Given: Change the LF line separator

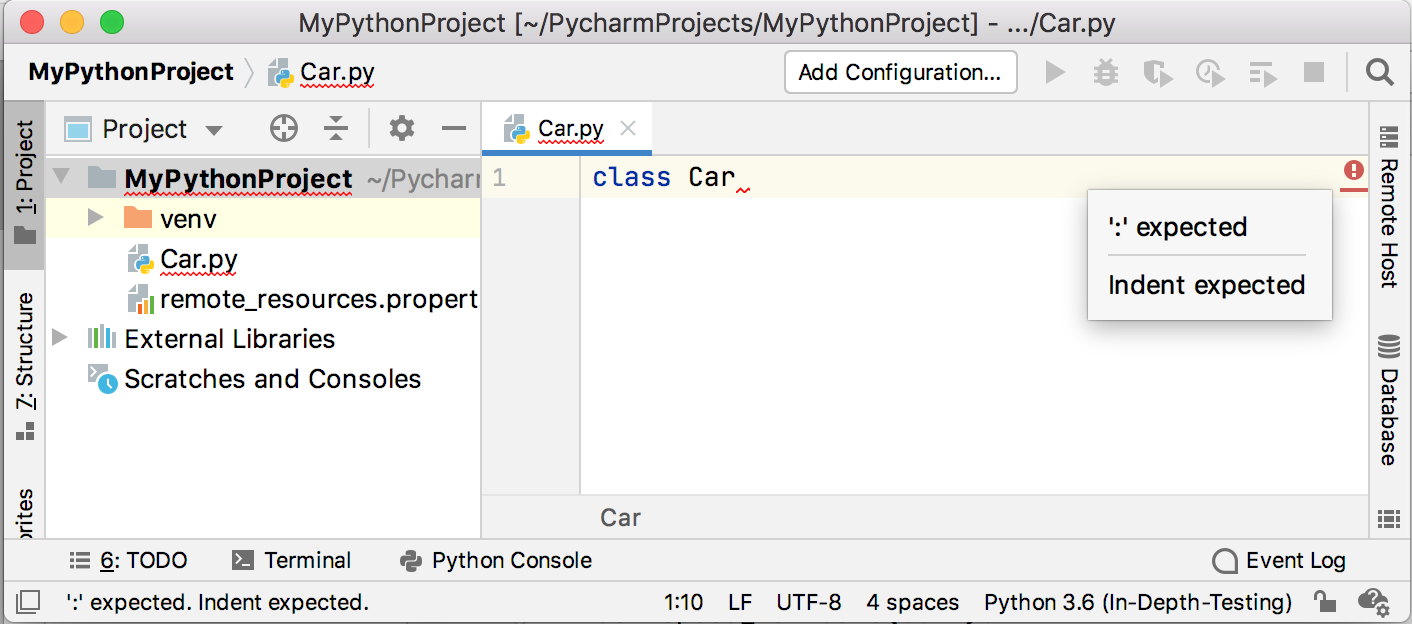Looking at the screenshot, I should click(x=740, y=602).
